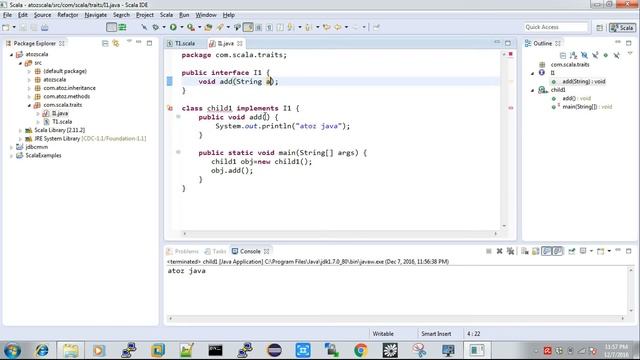Open the Windows Start button

tap(12, 350)
